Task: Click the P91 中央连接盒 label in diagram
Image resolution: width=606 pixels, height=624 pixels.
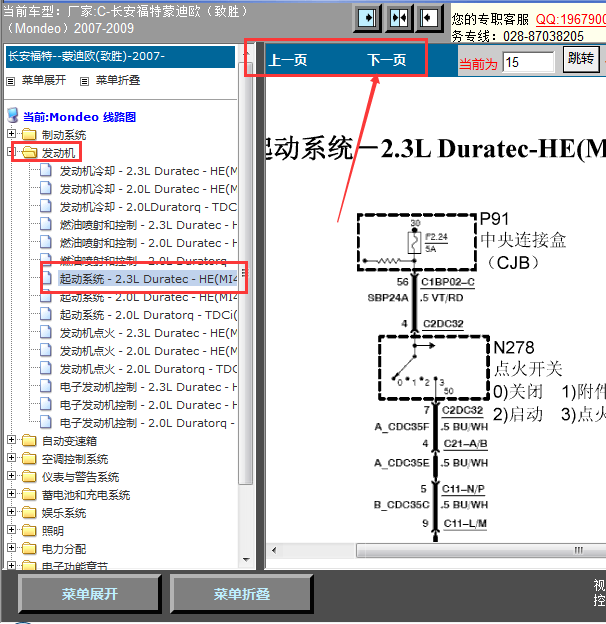Action: (523, 240)
